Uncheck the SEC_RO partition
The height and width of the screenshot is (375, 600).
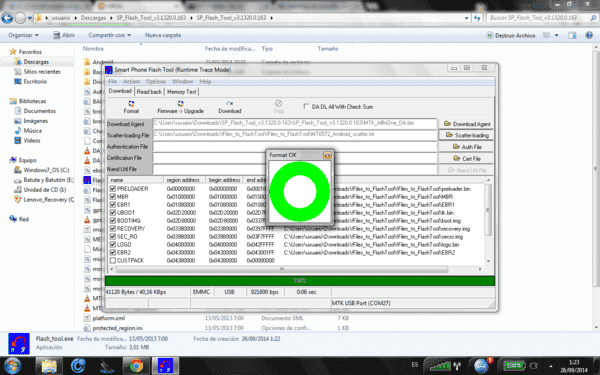(113, 236)
